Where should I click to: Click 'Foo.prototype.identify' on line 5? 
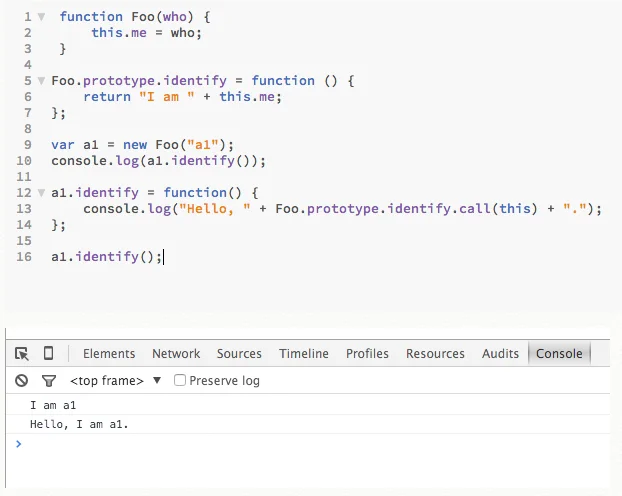pos(139,81)
